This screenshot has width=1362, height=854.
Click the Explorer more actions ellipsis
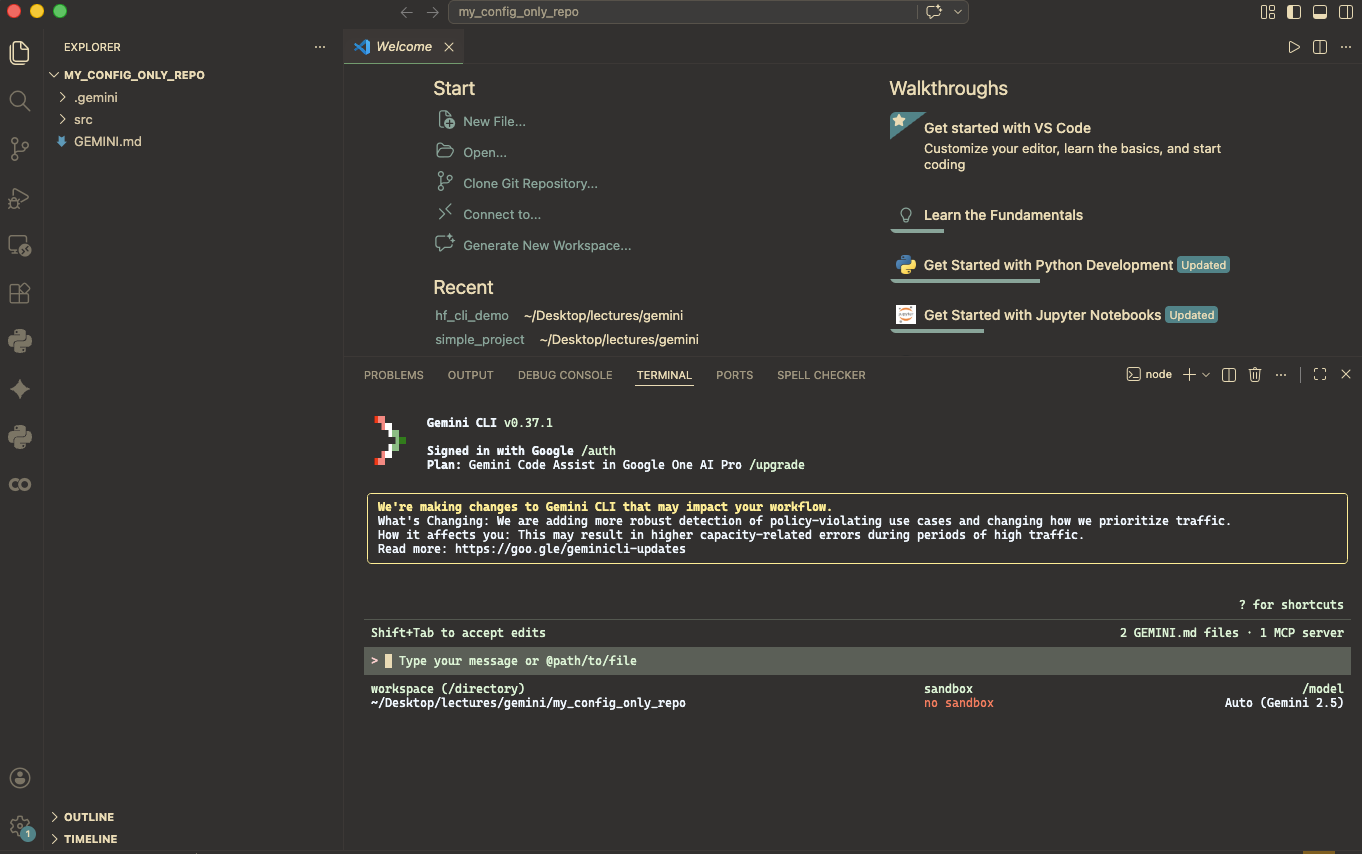tap(320, 47)
